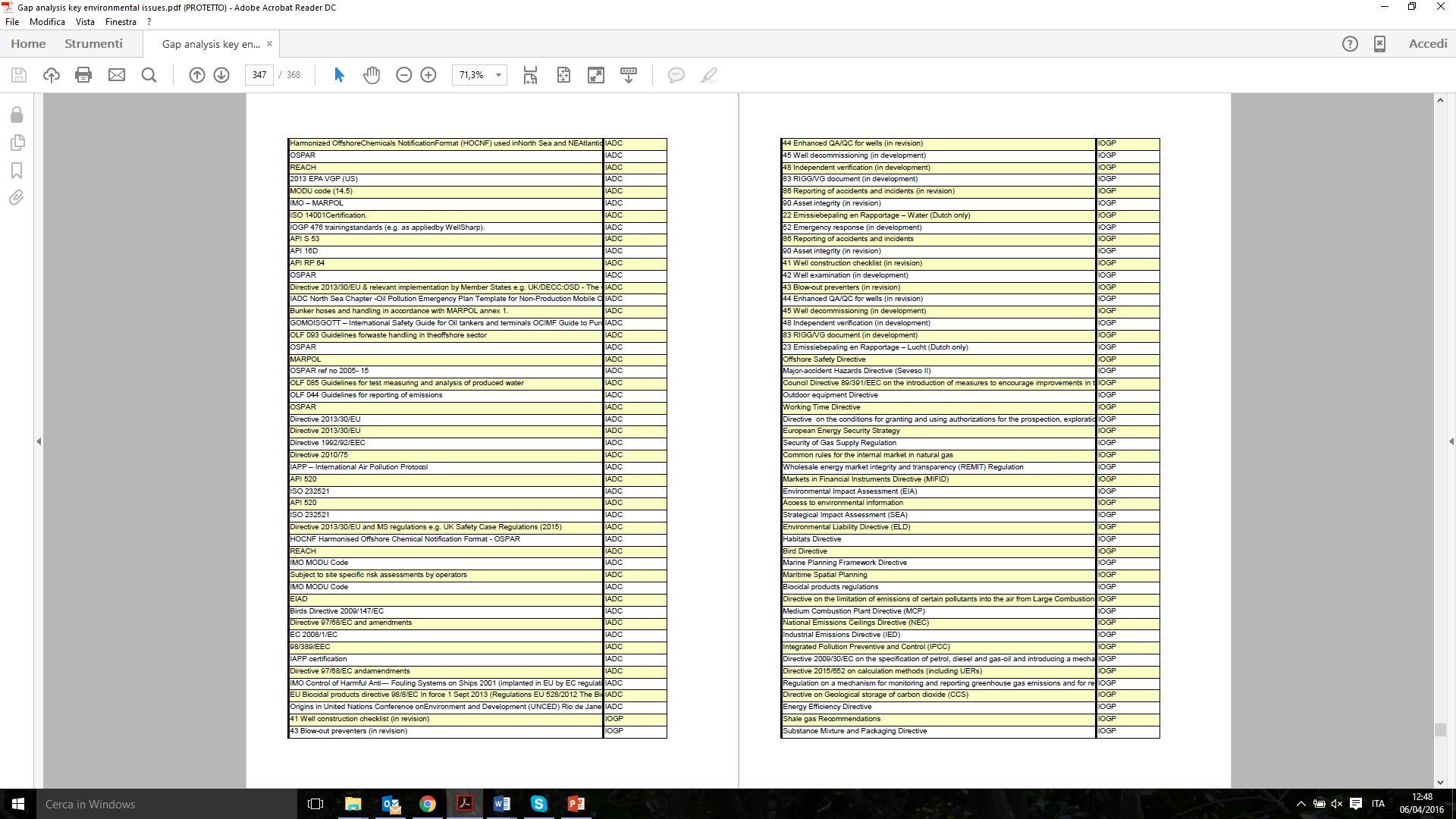Image resolution: width=1456 pixels, height=819 pixels.
Task: Open the Attachments paperclip panel
Action: pyautogui.click(x=17, y=198)
